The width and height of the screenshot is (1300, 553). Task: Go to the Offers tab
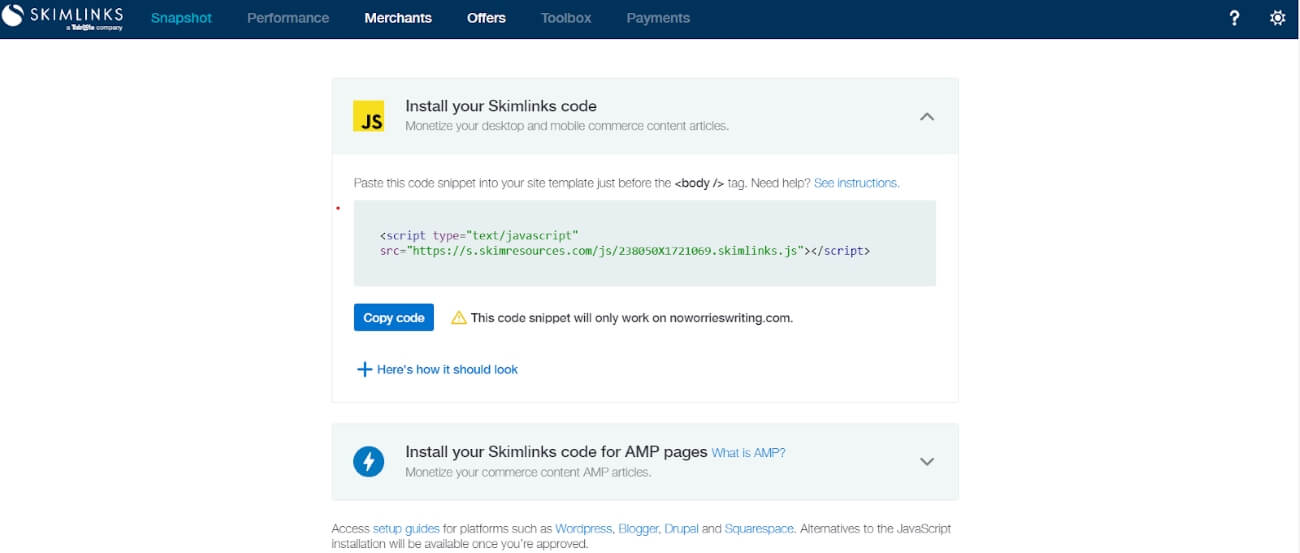click(486, 18)
